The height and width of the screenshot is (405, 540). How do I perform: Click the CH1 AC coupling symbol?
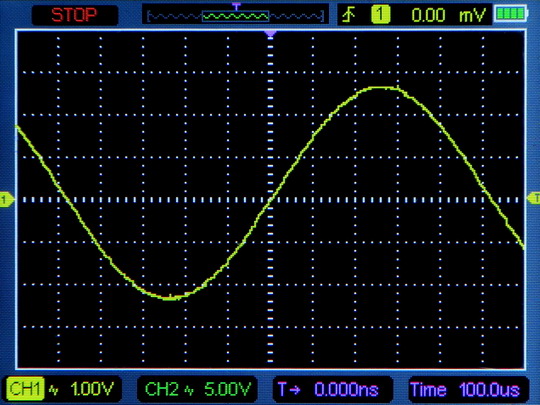[x=53, y=390]
